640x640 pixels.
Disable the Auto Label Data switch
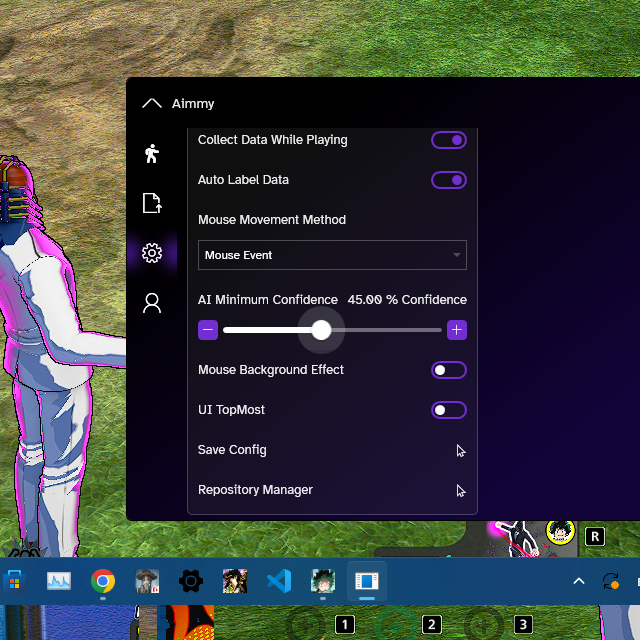[449, 180]
